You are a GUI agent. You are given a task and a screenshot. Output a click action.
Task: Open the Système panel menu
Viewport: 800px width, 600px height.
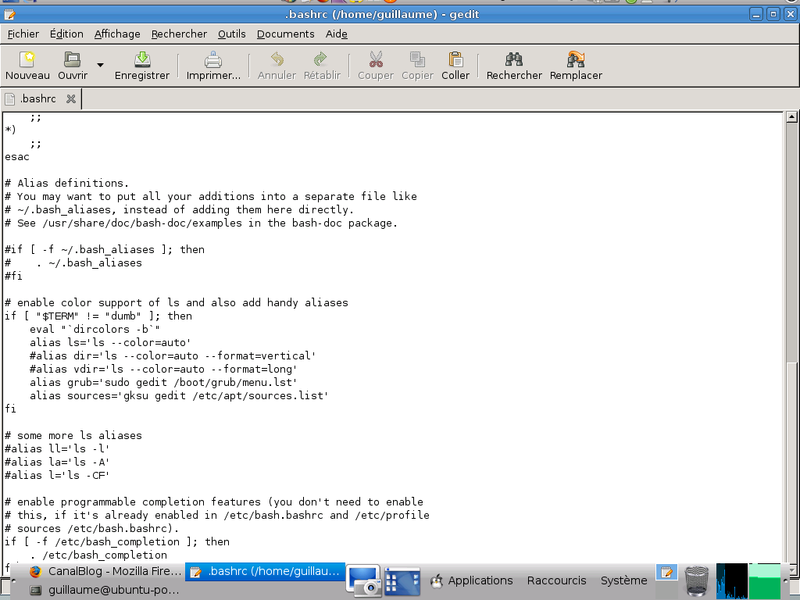(x=623, y=581)
